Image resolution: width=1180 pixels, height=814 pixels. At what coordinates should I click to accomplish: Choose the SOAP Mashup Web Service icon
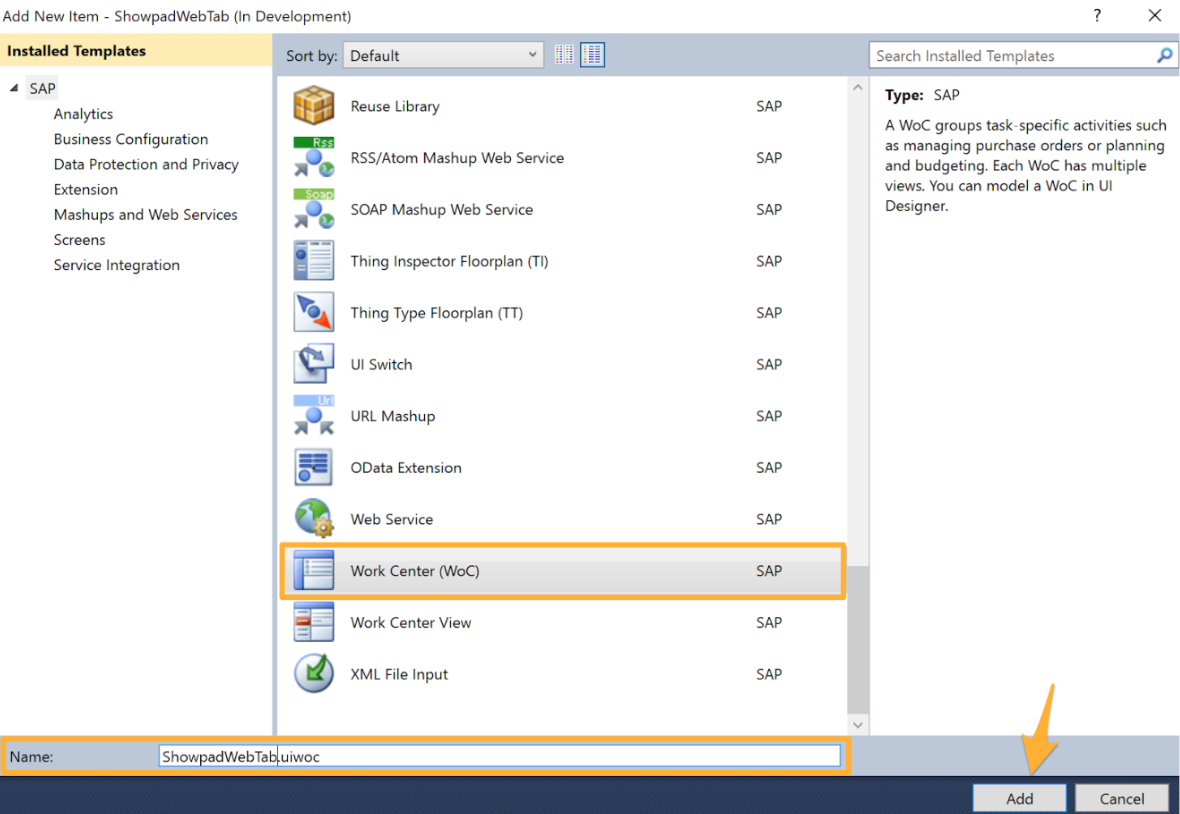[x=313, y=210]
